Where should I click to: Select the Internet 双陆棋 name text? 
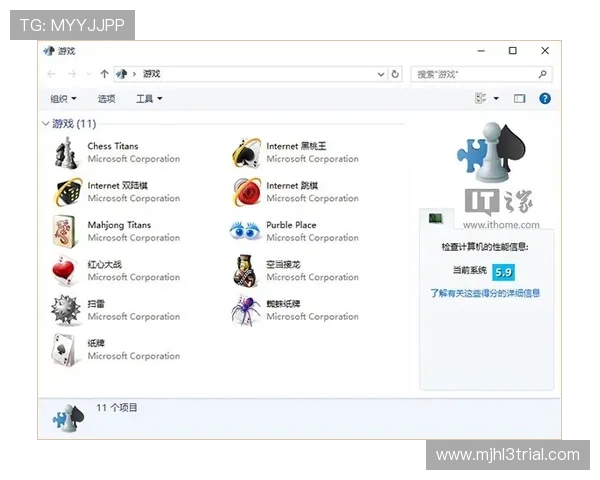click(x=117, y=186)
